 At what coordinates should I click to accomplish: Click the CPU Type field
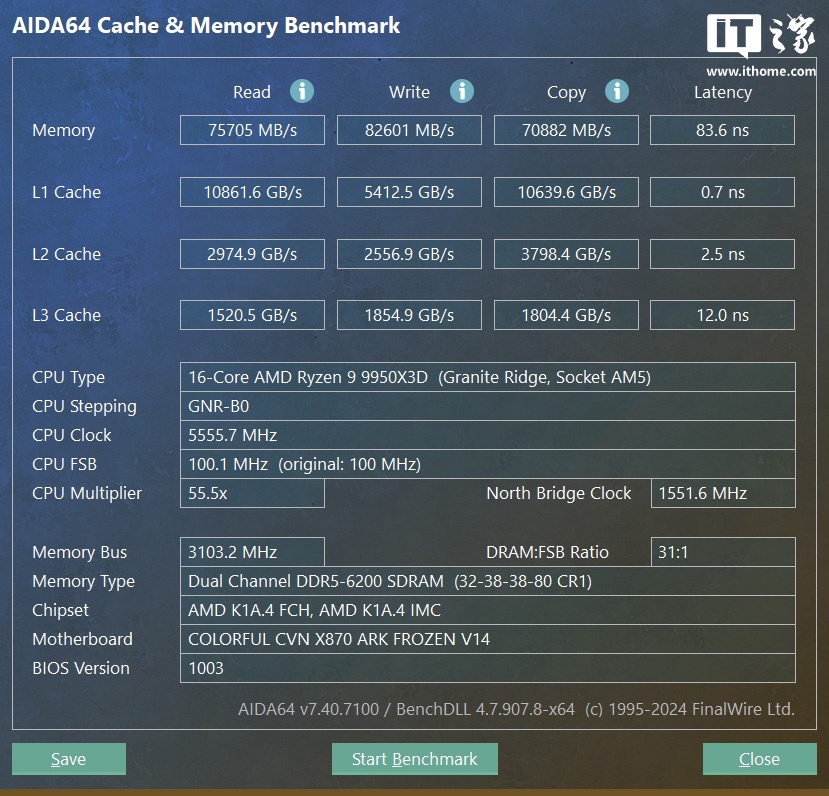click(487, 377)
